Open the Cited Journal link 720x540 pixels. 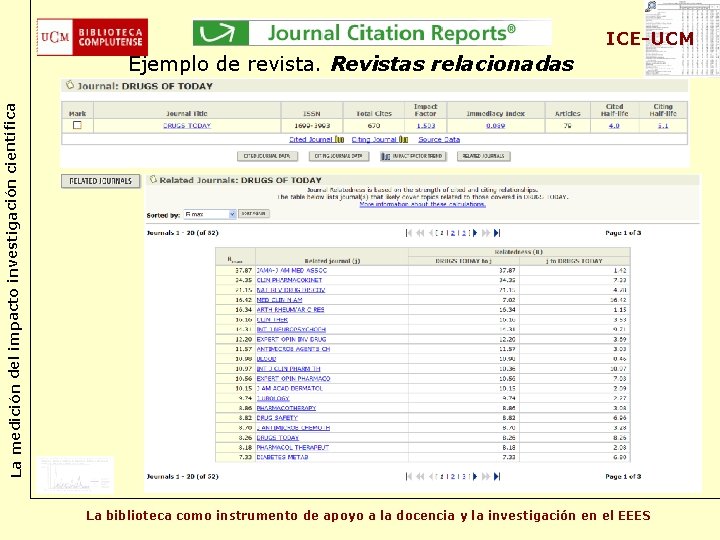pyautogui.click(x=311, y=140)
